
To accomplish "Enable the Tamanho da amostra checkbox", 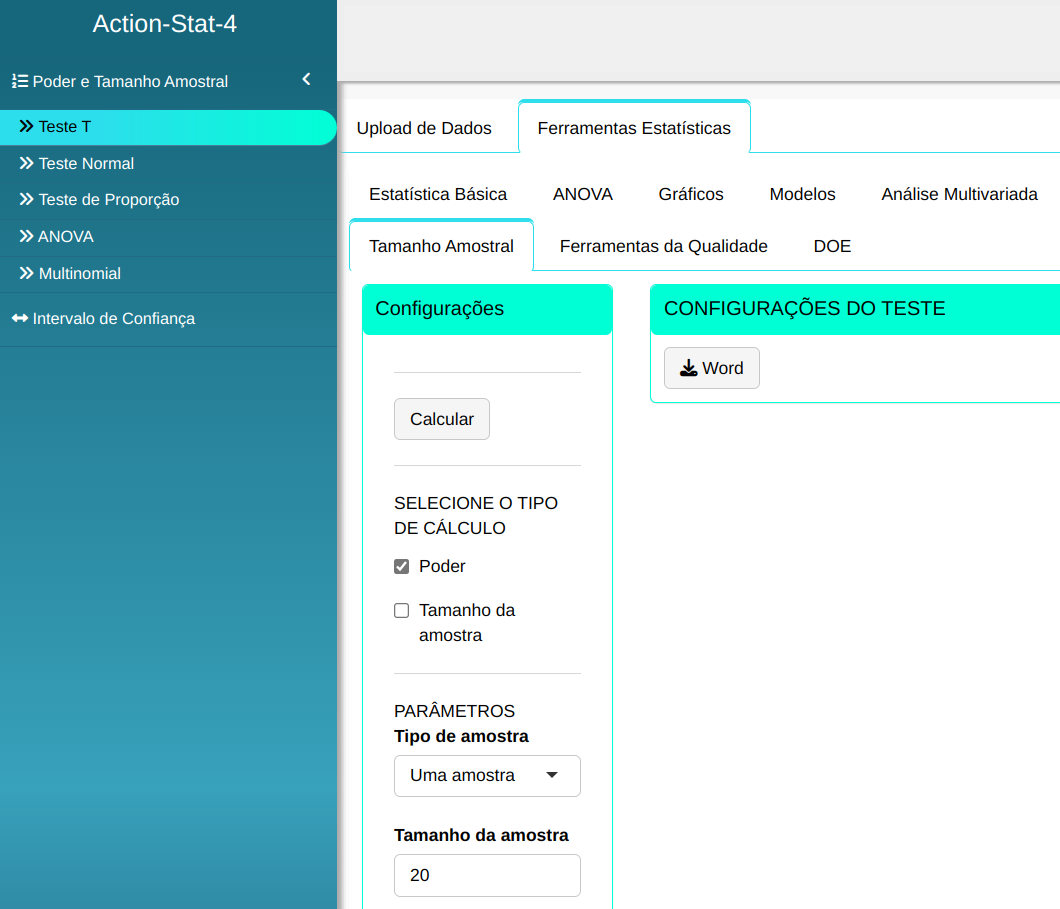I will (402, 611).
